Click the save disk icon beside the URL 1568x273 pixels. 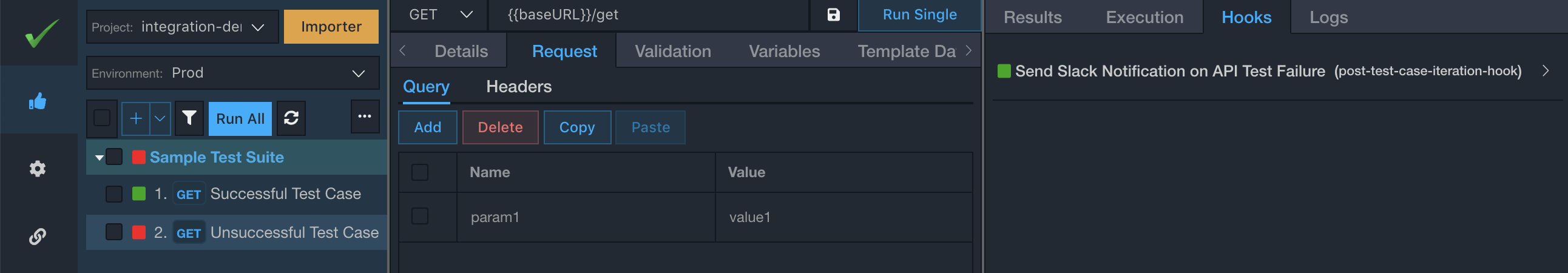833,15
